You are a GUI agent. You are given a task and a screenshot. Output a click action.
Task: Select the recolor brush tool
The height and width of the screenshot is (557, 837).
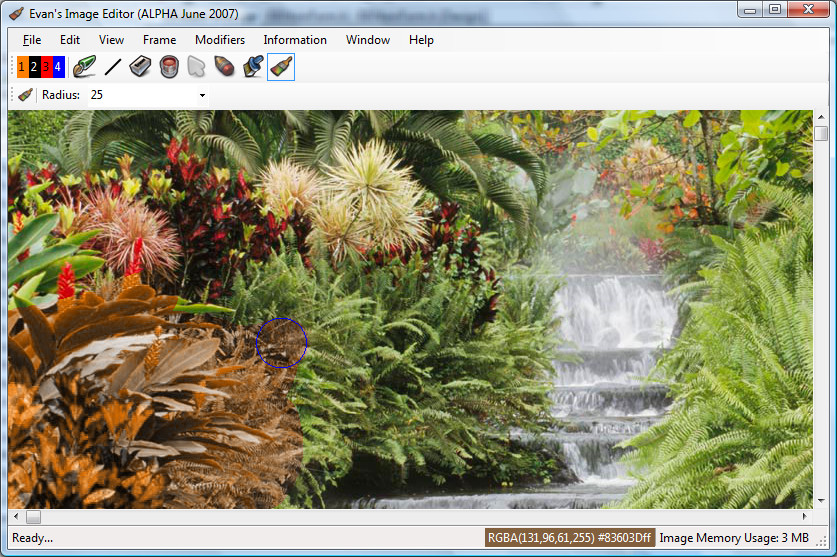coord(281,67)
